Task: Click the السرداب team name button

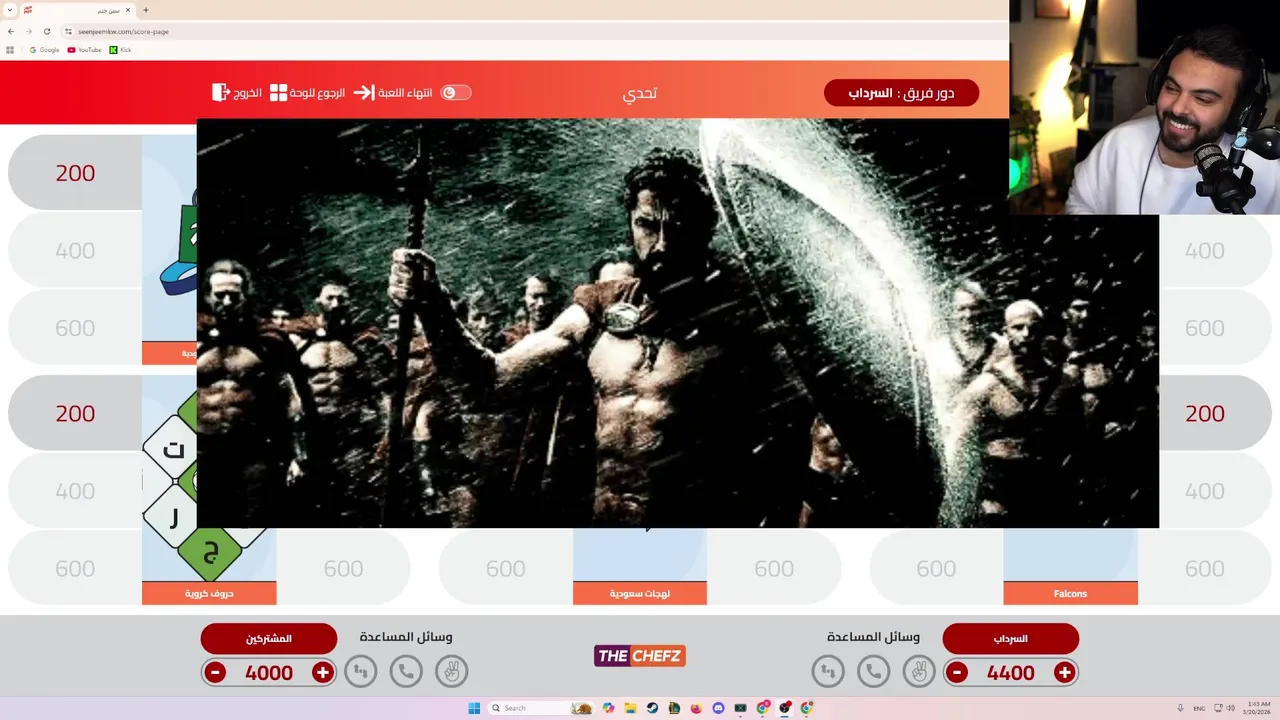Action: coord(1010,638)
